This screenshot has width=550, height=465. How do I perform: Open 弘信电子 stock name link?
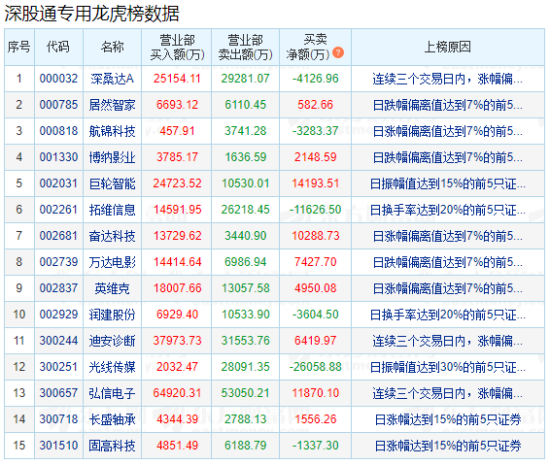click(112, 393)
